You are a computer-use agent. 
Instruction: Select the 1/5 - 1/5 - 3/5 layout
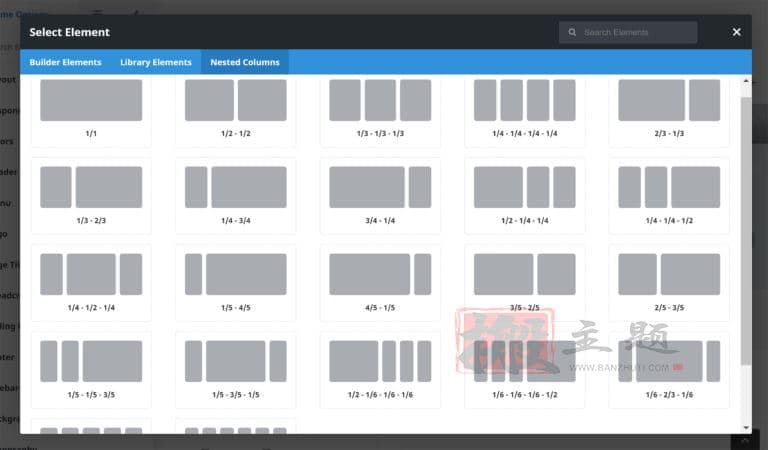click(x=91, y=370)
